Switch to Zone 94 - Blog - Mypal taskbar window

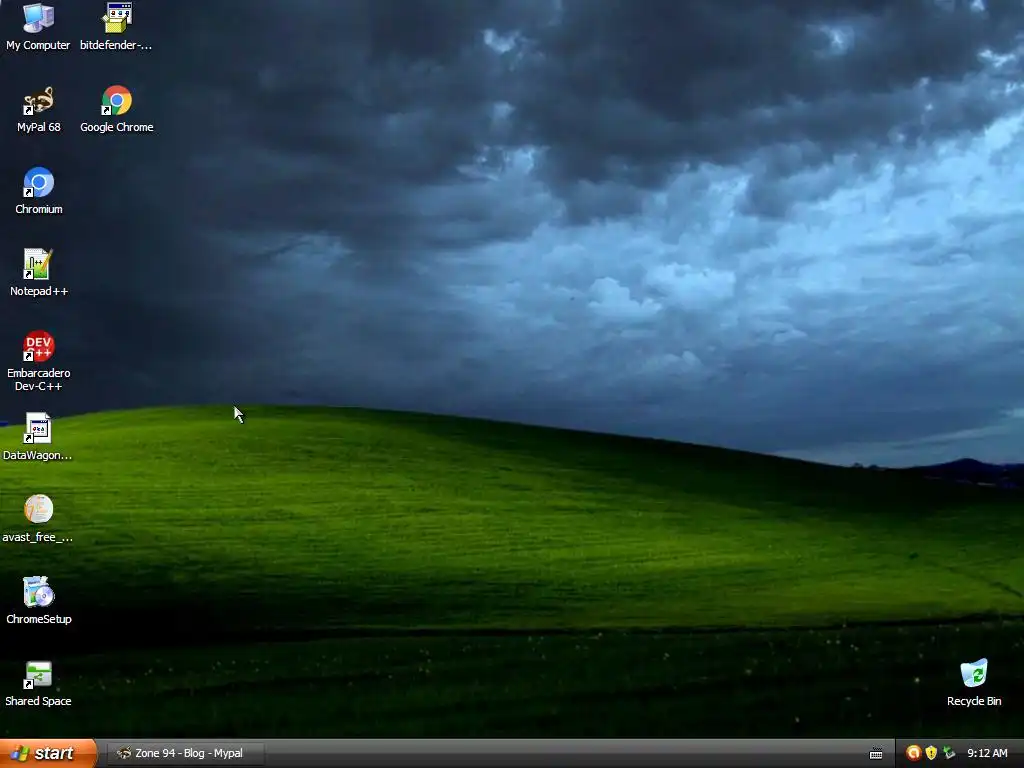coord(186,753)
